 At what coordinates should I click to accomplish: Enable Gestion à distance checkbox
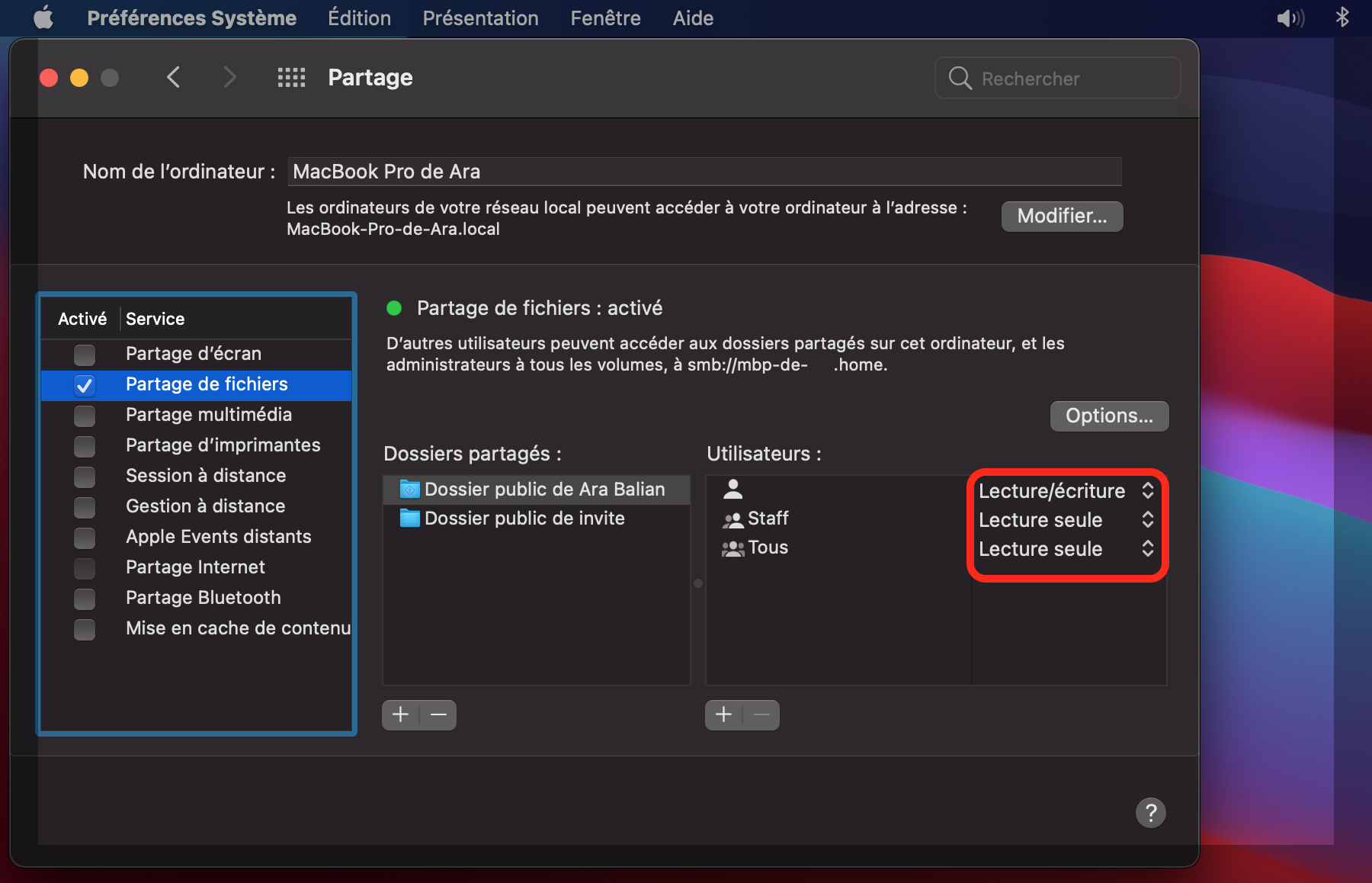tap(85, 507)
